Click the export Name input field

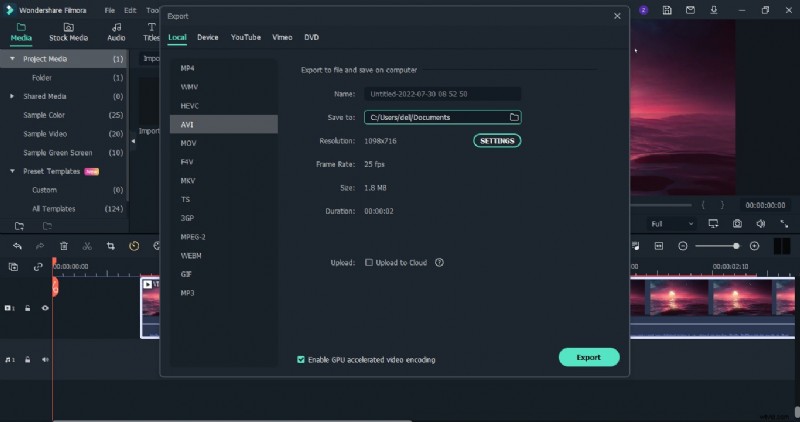pos(441,93)
